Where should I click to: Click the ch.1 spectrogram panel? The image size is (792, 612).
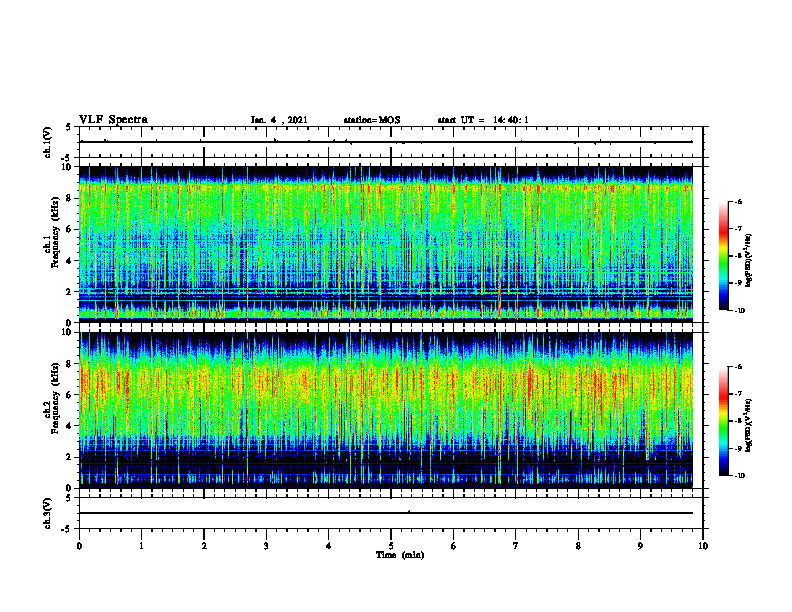[386, 244]
